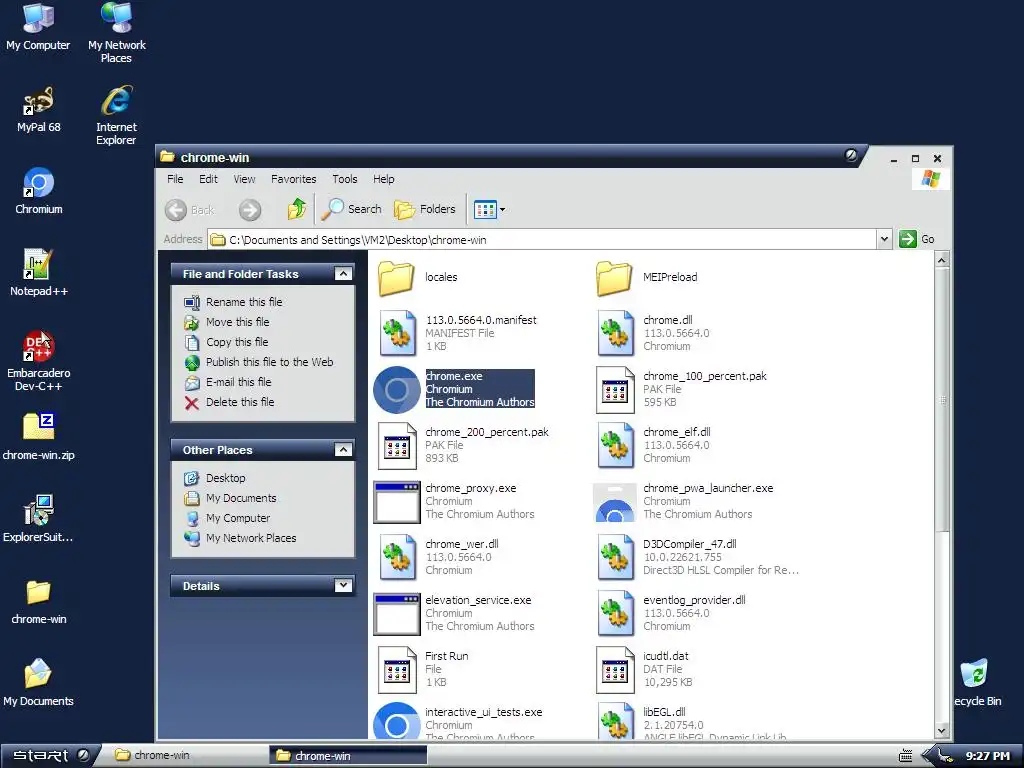Select chrome_100_percent.pak file icon
Screen dimensions: 1024x768
[x=615, y=390]
